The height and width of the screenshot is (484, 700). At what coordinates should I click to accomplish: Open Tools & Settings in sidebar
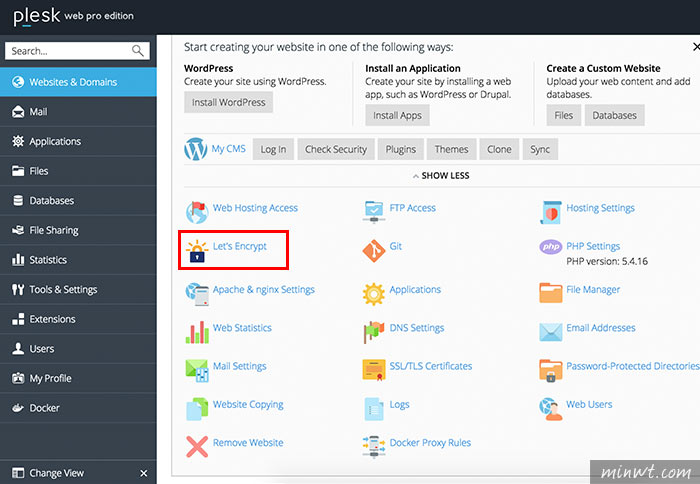point(78,289)
